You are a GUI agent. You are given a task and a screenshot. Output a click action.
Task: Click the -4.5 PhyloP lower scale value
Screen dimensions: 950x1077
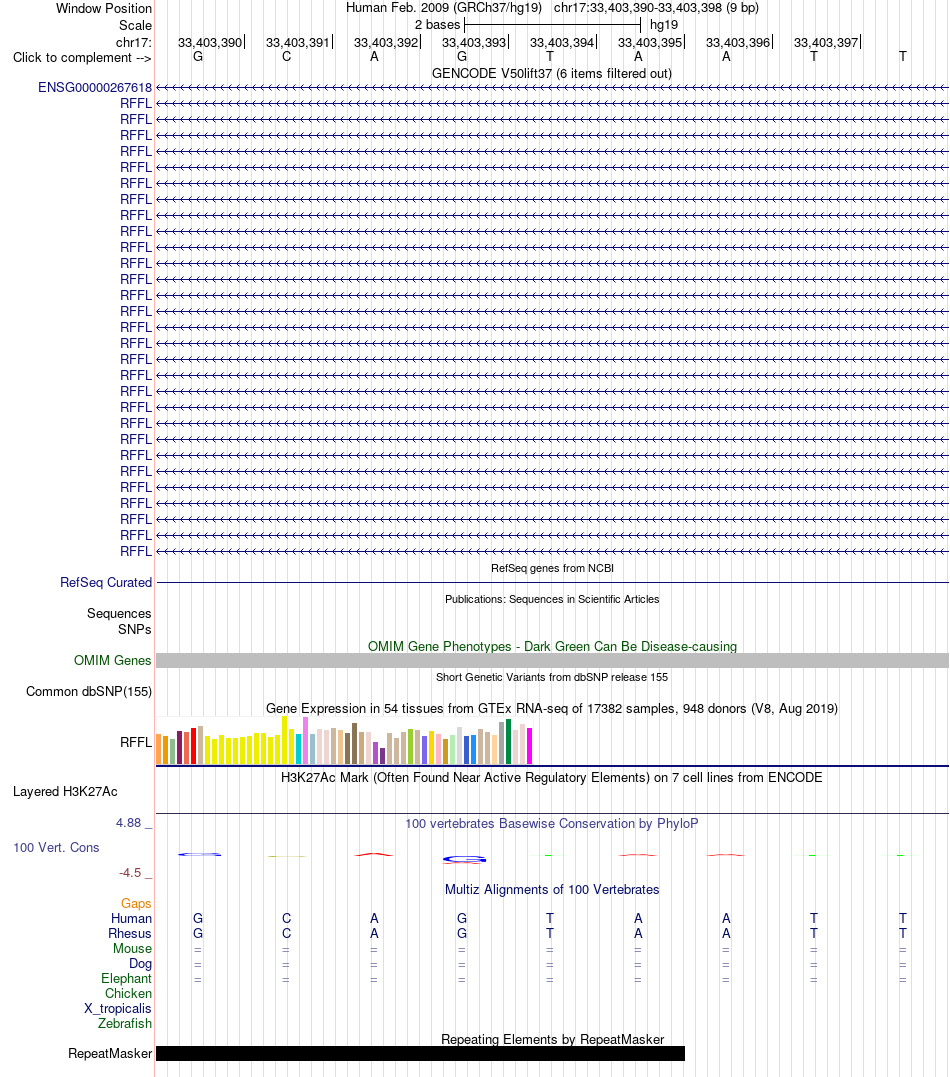click(130, 873)
